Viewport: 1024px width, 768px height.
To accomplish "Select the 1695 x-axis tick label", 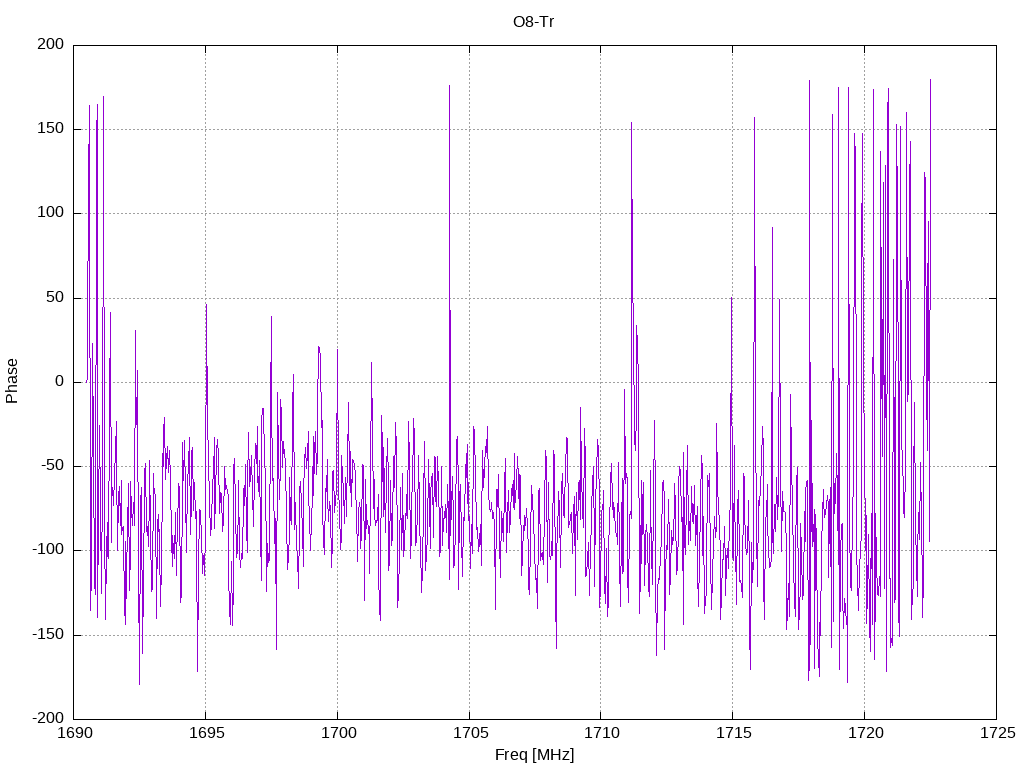I will point(207,733).
